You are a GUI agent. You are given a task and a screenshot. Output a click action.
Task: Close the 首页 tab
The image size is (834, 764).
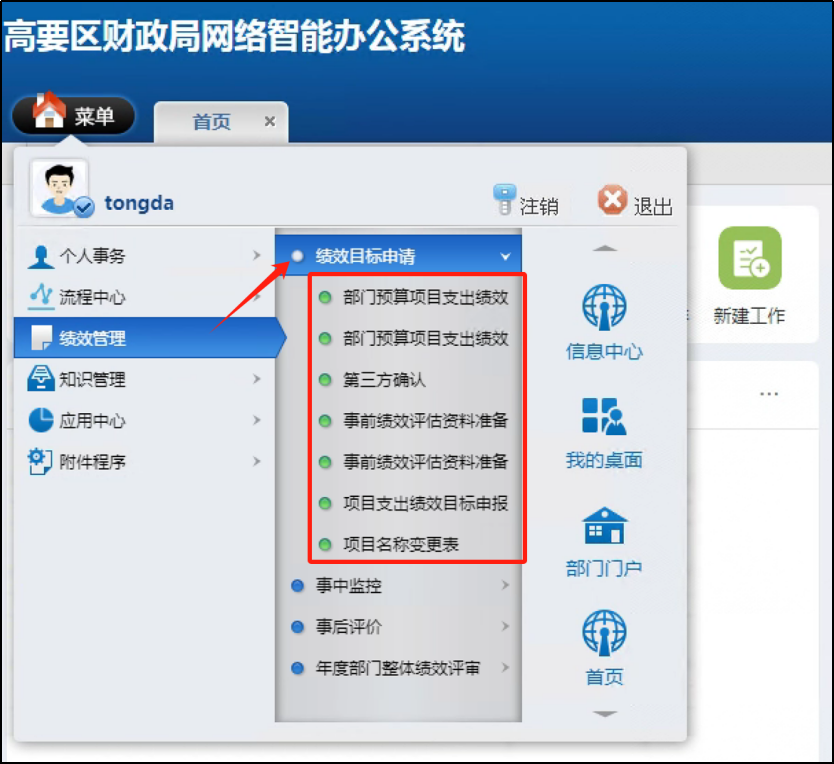tap(269, 121)
